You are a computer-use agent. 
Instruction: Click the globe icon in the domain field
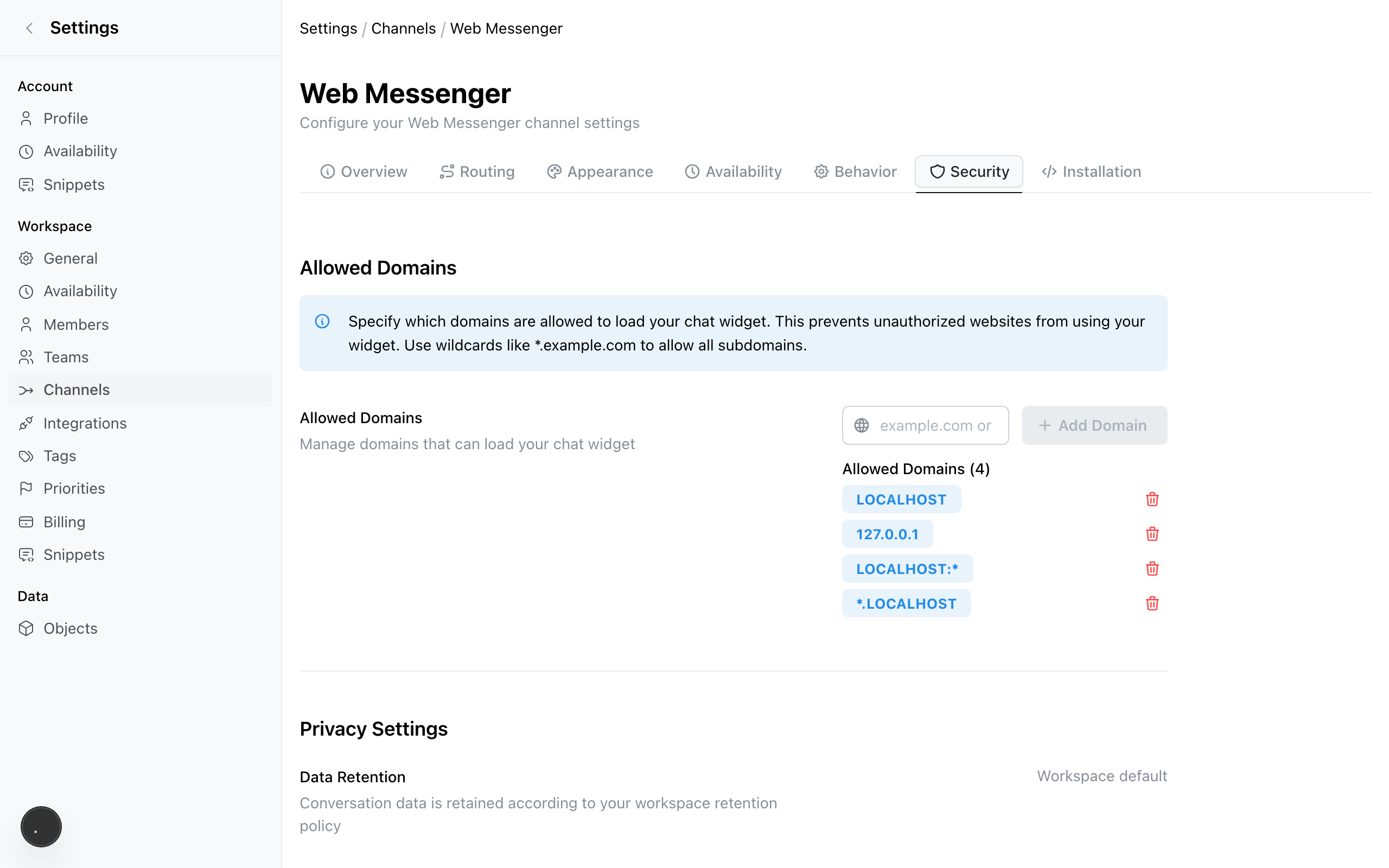click(x=861, y=425)
